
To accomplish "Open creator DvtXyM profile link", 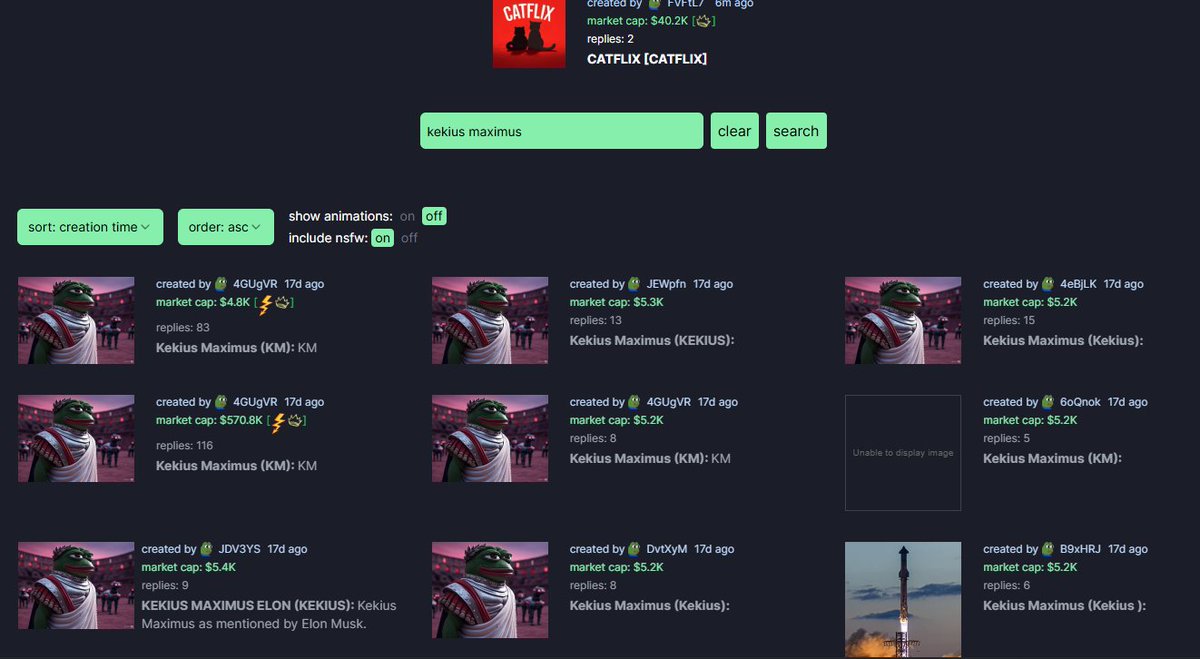I will (x=668, y=549).
